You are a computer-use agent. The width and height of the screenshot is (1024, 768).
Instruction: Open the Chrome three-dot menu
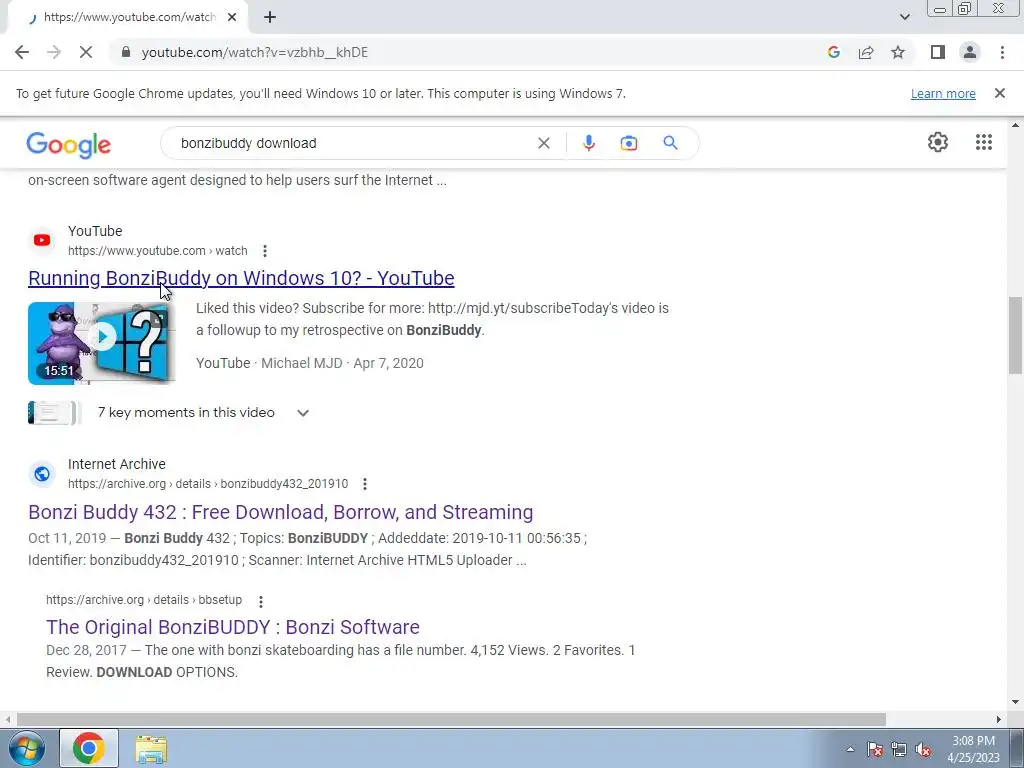click(x=1002, y=52)
